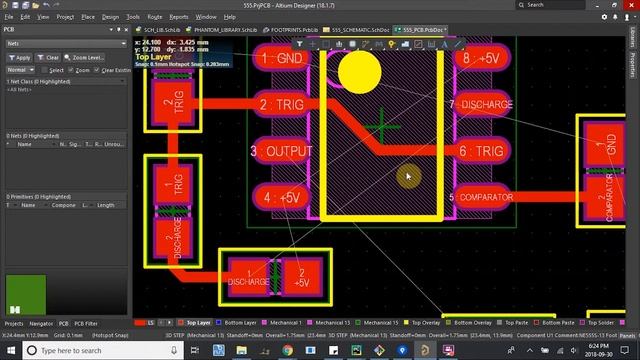Open the Place menu
640x360 pixels.
click(88, 17)
